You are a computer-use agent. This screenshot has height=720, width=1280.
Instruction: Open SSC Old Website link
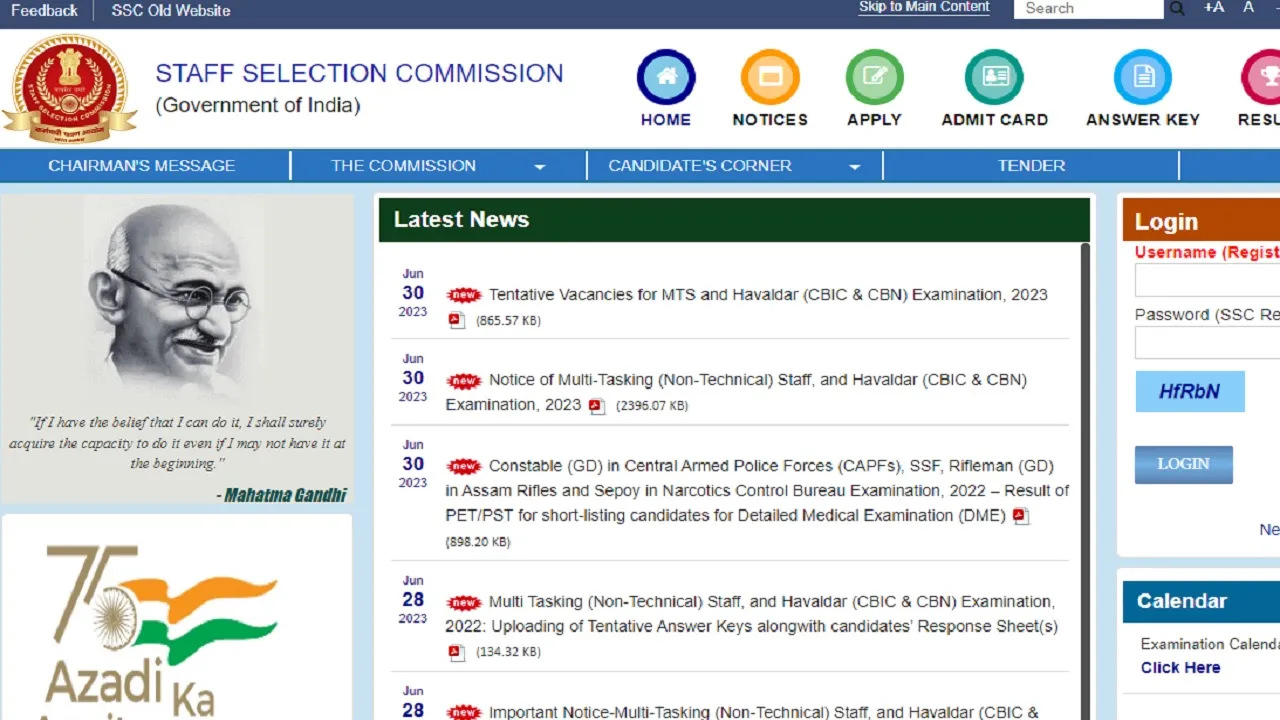click(171, 10)
